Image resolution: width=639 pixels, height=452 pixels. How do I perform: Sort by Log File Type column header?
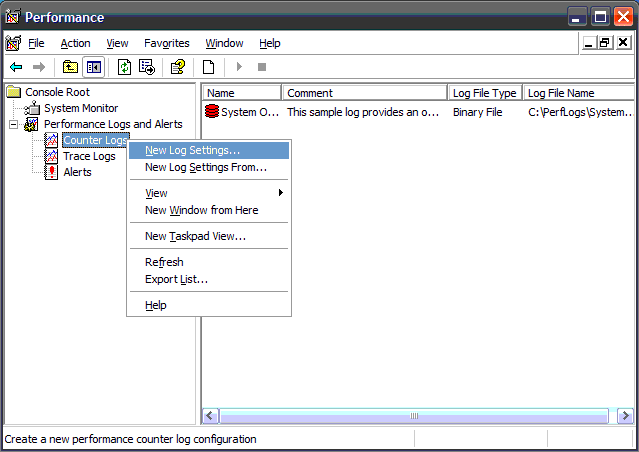pos(485,93)
